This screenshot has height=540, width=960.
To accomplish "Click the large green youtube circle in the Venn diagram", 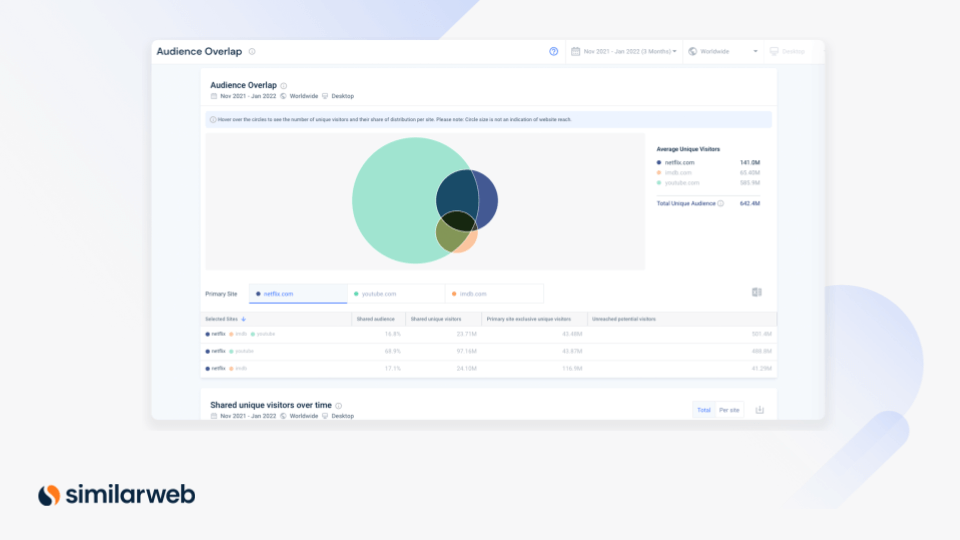I will pos(390,200).
